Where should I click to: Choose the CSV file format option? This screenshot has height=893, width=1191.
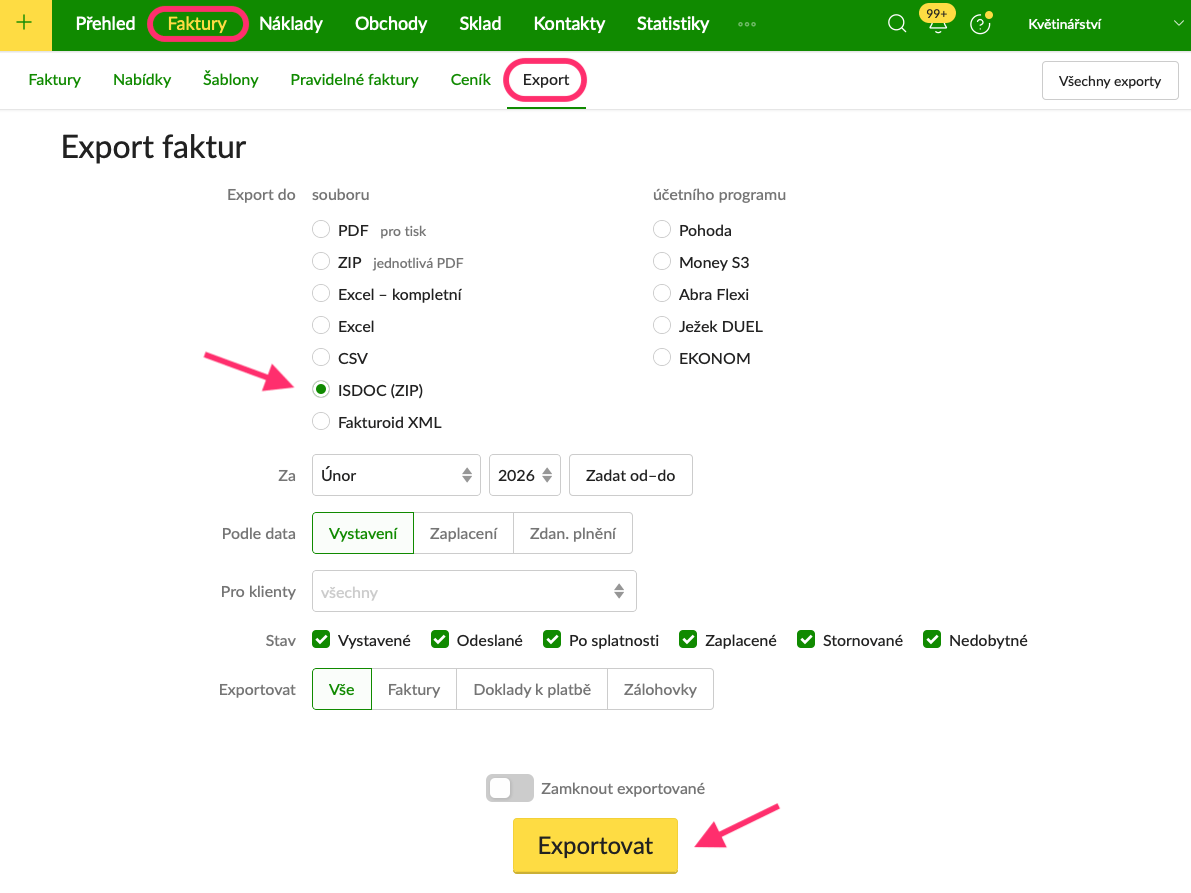[321, 357]
